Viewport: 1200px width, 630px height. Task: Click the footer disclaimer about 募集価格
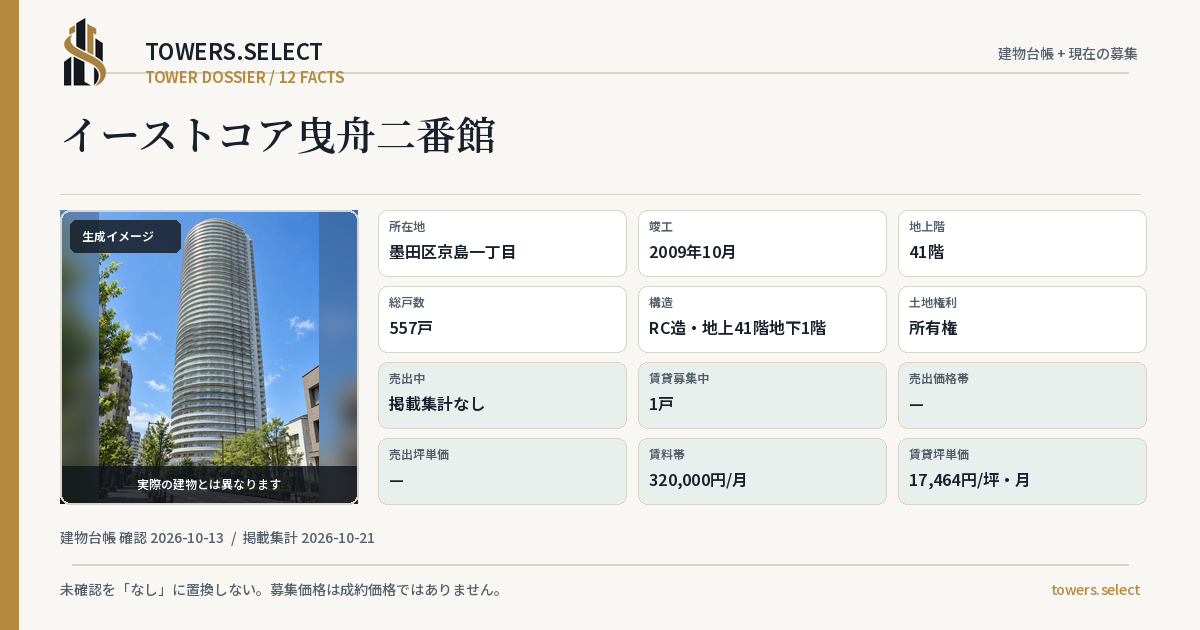281,590
